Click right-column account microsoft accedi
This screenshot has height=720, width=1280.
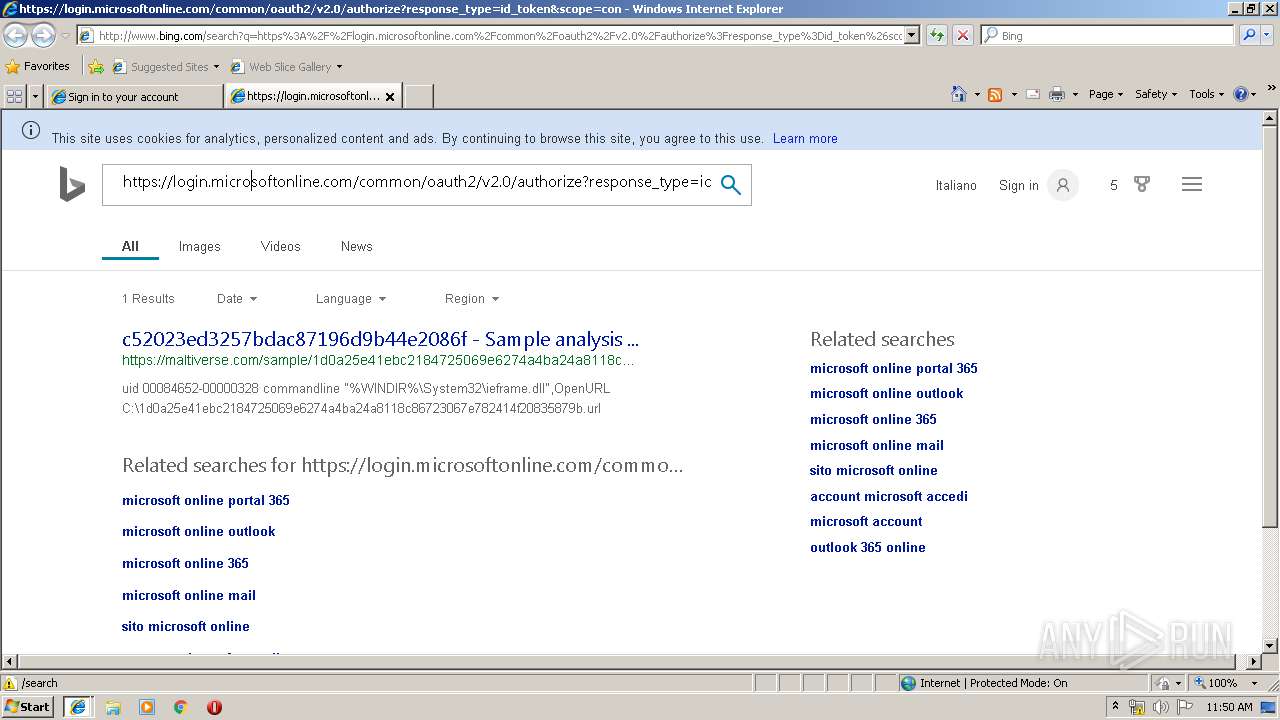tap(889, 496)
